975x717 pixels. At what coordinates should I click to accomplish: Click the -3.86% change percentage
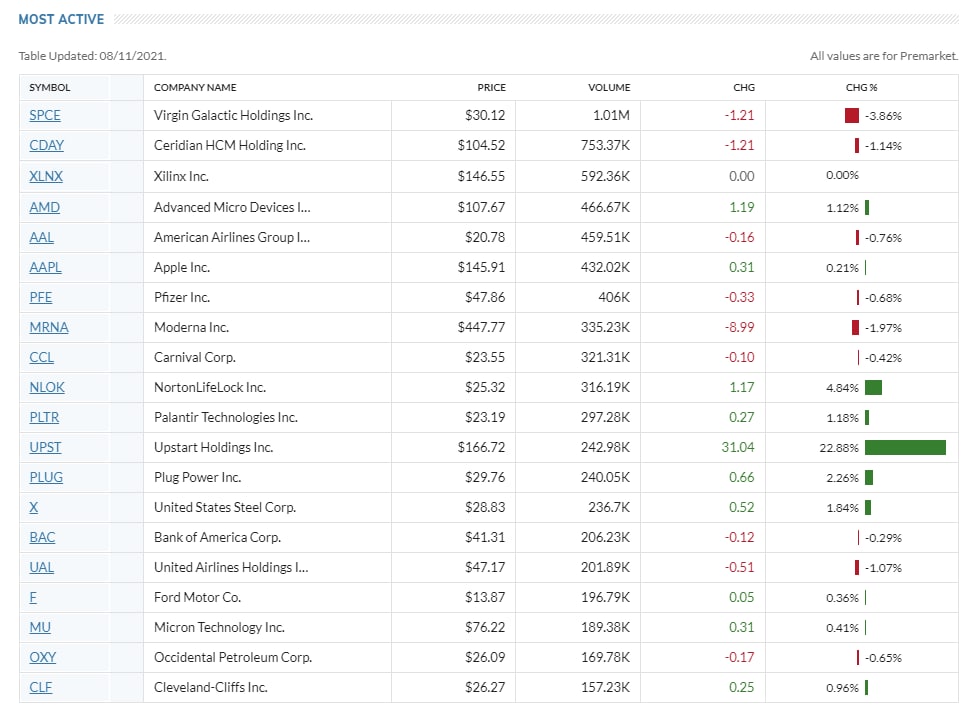(883, 116)
